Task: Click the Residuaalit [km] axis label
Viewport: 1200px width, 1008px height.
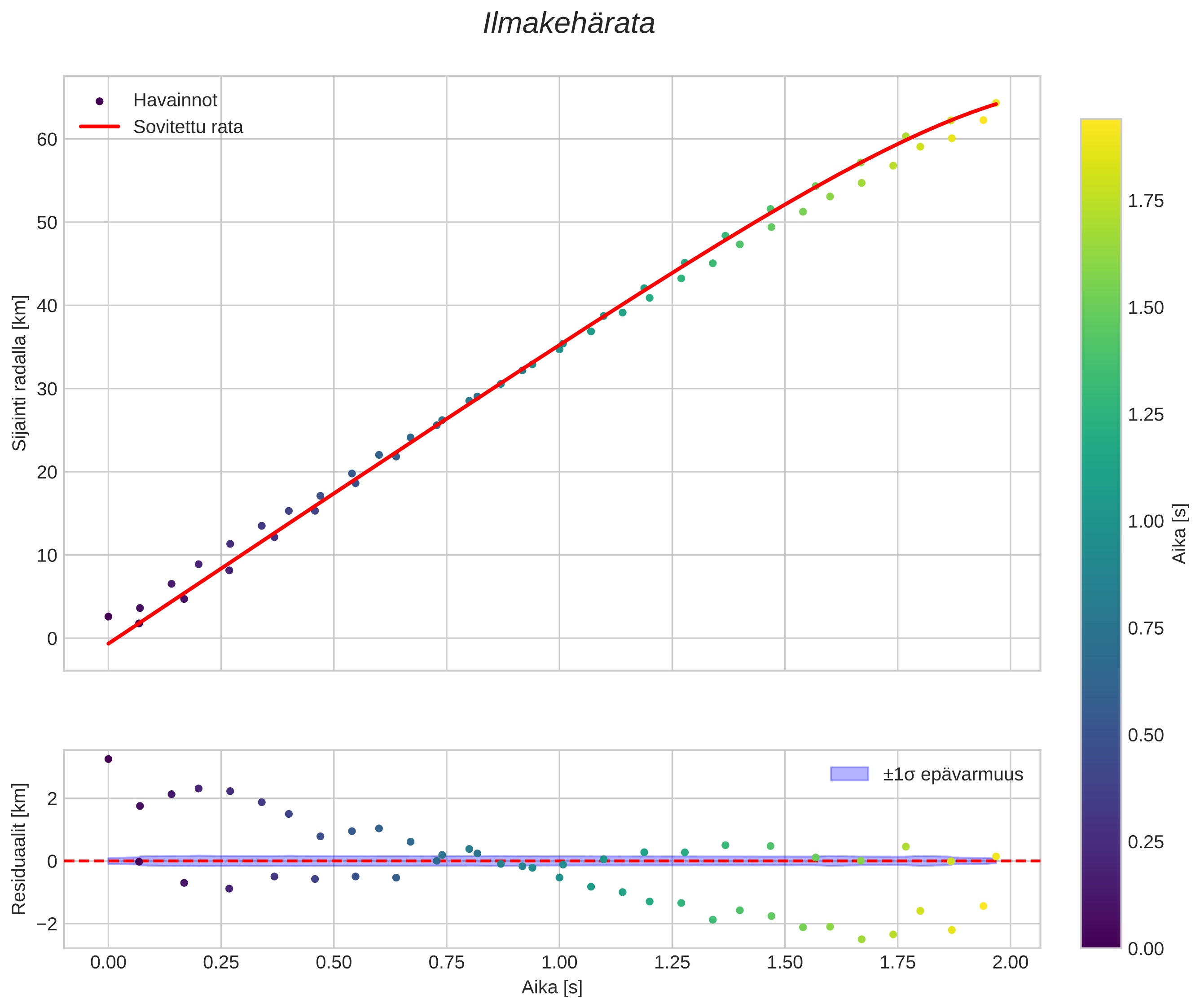Action: point(19,849)
